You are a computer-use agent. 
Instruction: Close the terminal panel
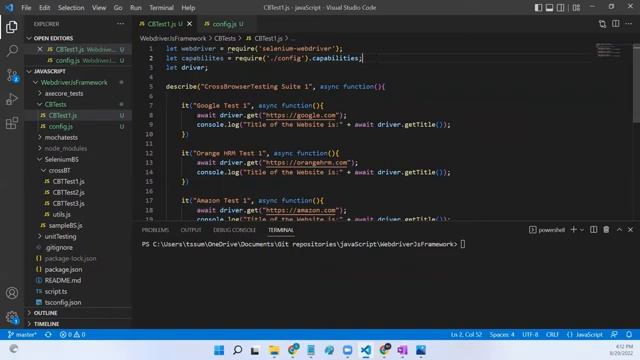tap(630, 230)
